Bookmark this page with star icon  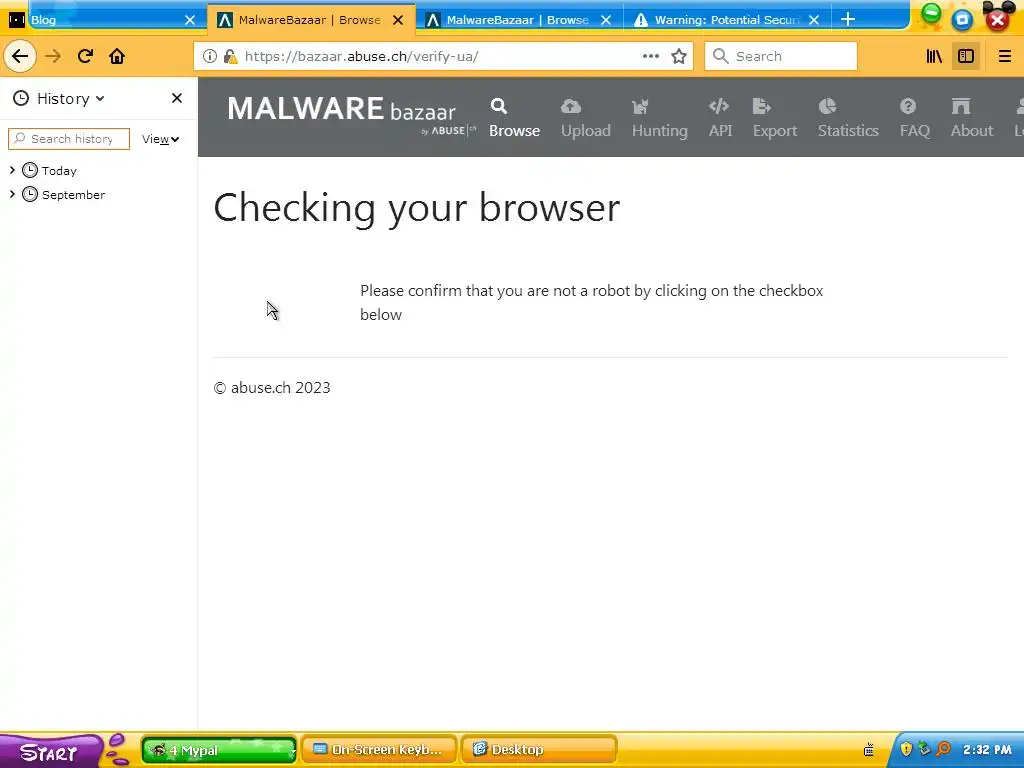coord(679,56)
